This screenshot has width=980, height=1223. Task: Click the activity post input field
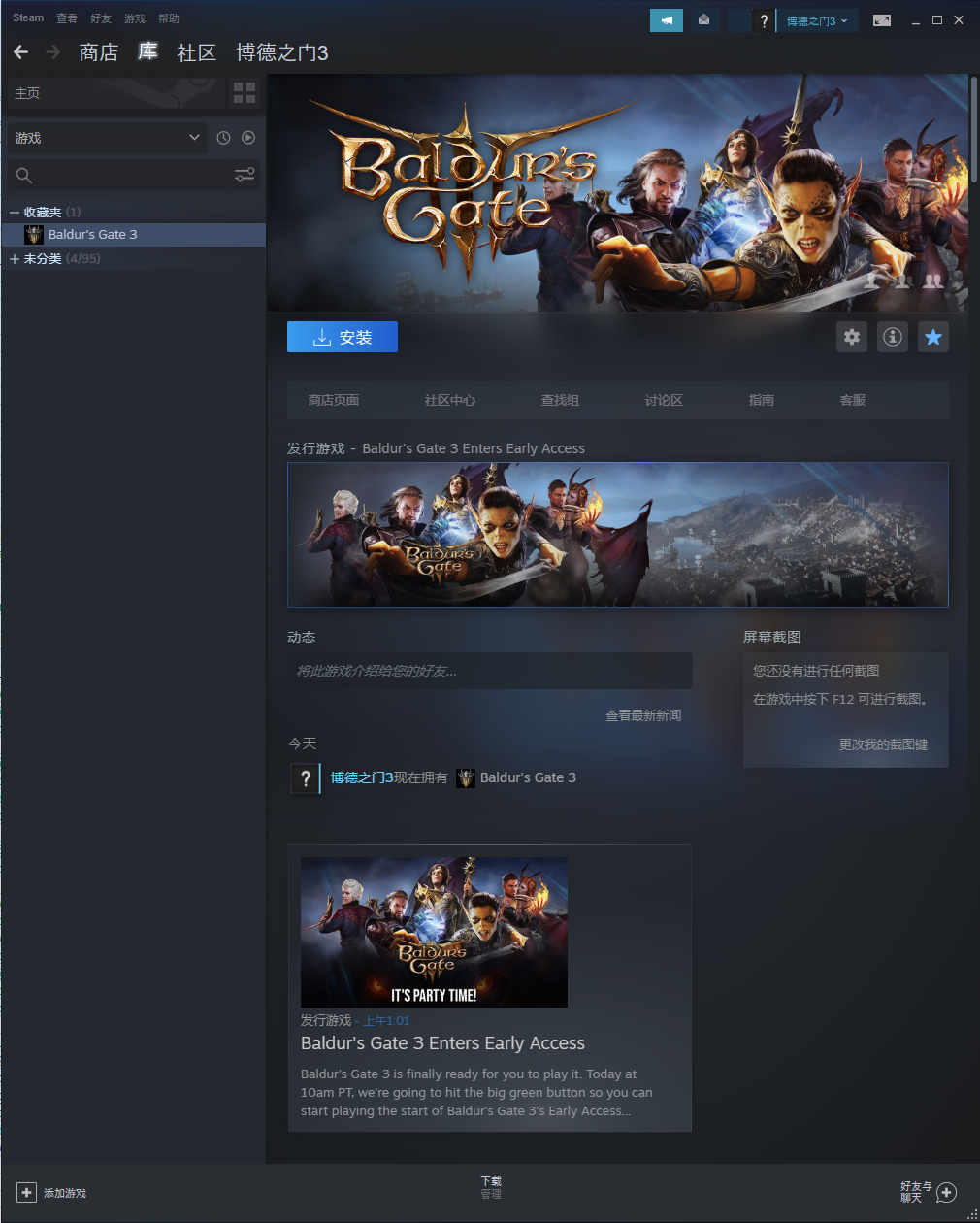pyautogui.click(x=490, y=671)
